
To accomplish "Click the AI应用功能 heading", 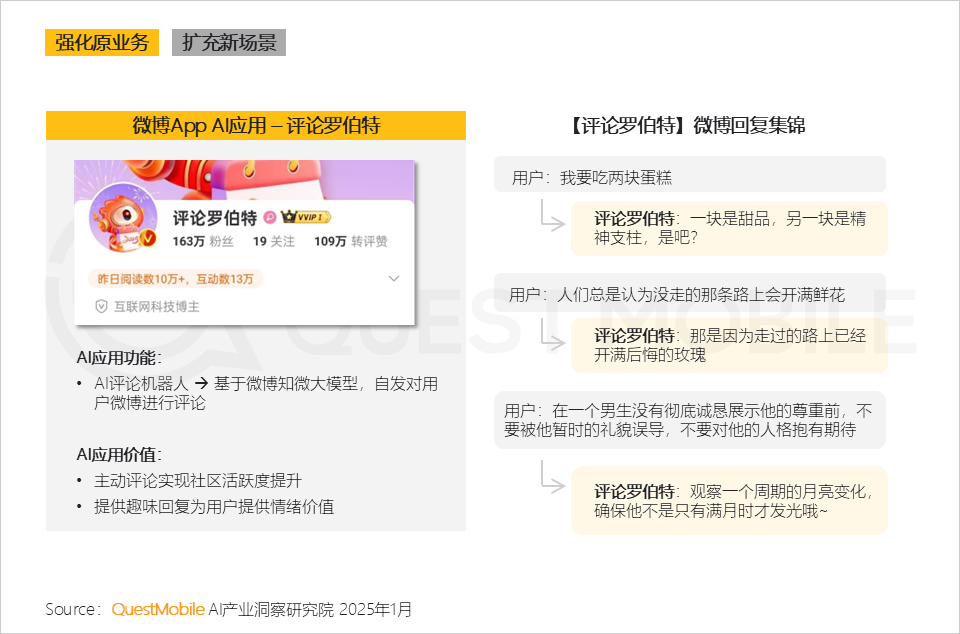I will click(119, 358).
